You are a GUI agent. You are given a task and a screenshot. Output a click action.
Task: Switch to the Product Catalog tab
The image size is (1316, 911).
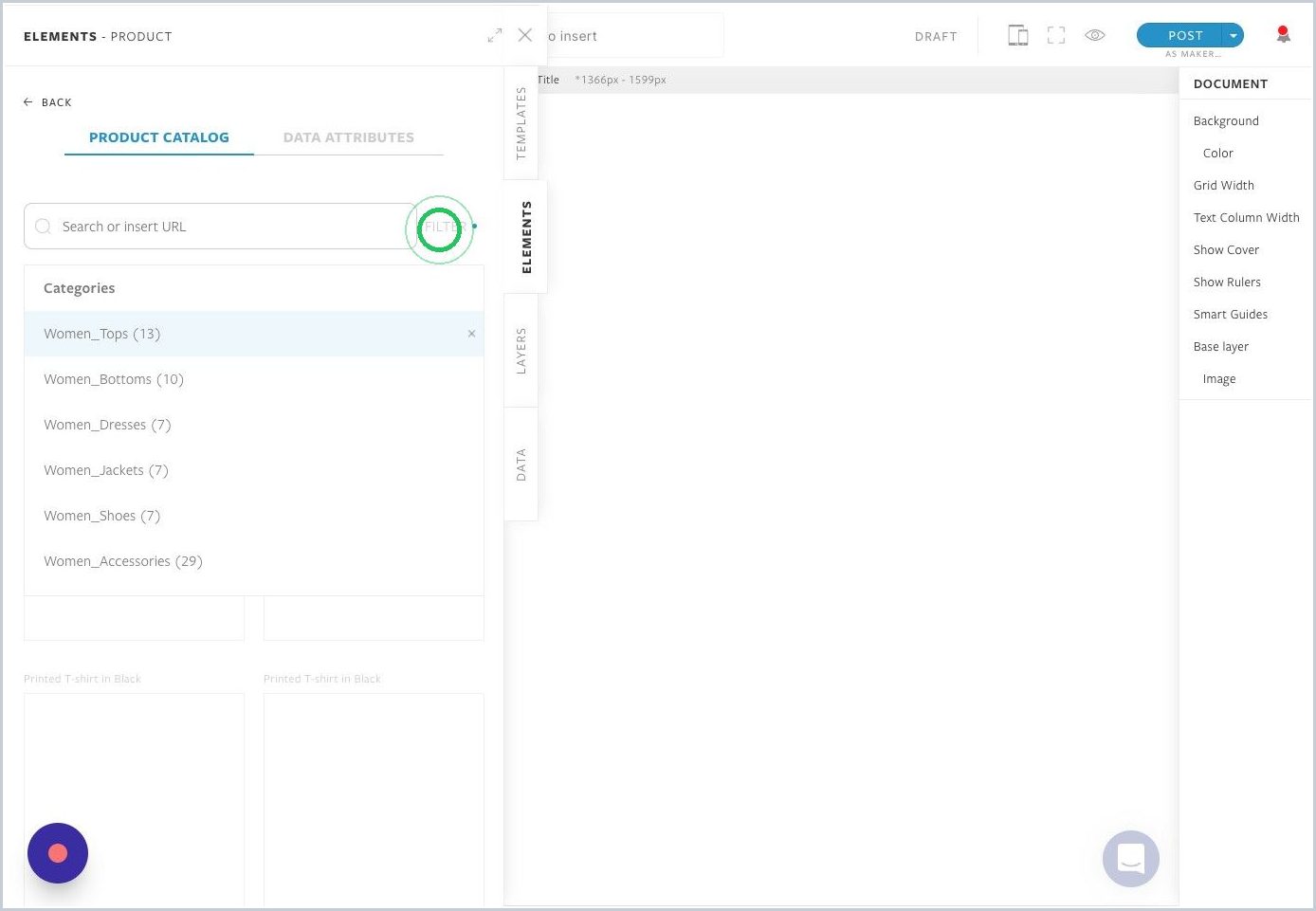[x=159, y=137]
